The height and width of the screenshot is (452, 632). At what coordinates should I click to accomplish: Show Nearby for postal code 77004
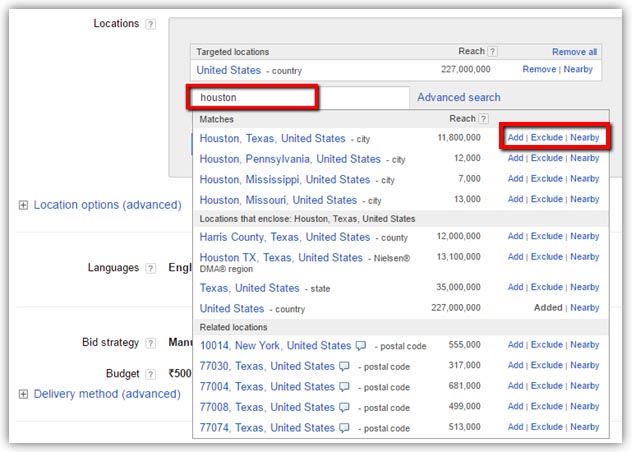pyautogui.click(x=585, y=386)
